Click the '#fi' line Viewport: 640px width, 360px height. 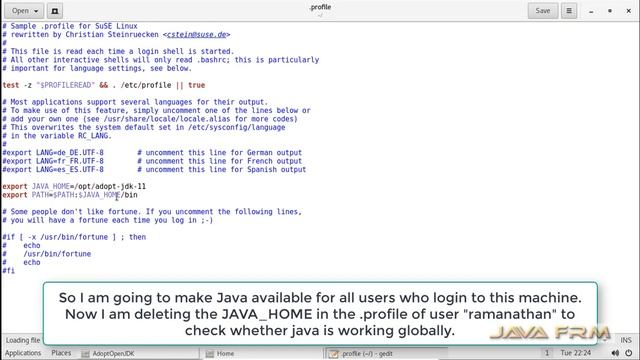pos(8,271)
